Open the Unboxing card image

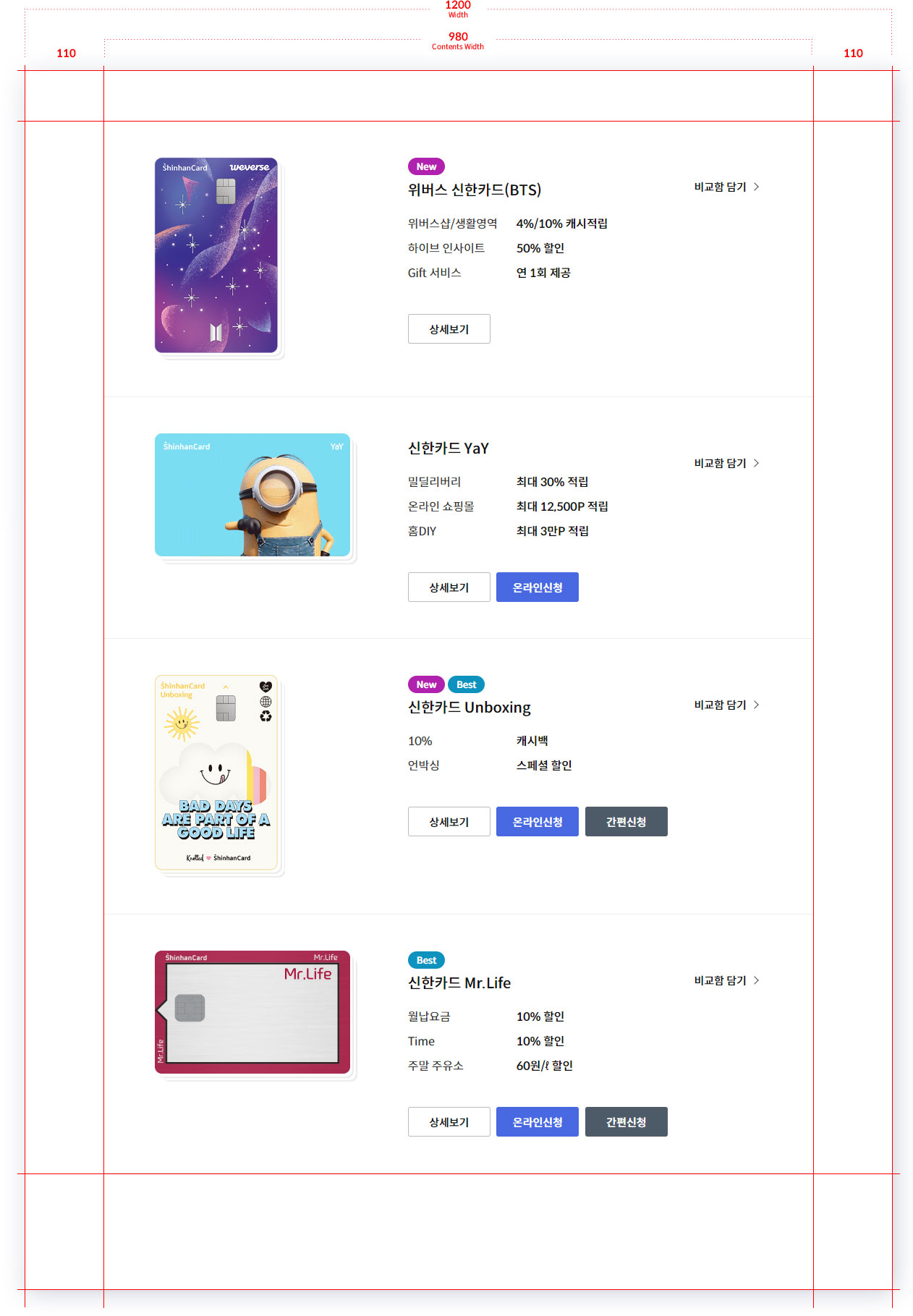[216, 773]
